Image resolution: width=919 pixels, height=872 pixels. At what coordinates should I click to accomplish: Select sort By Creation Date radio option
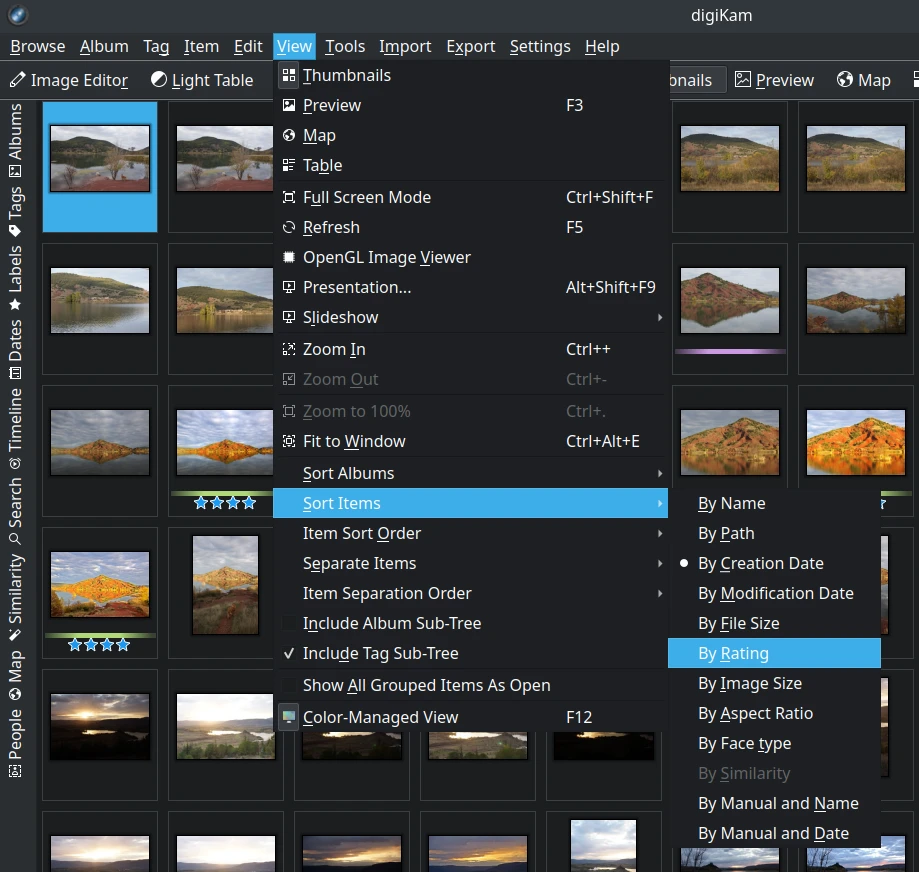774,563
